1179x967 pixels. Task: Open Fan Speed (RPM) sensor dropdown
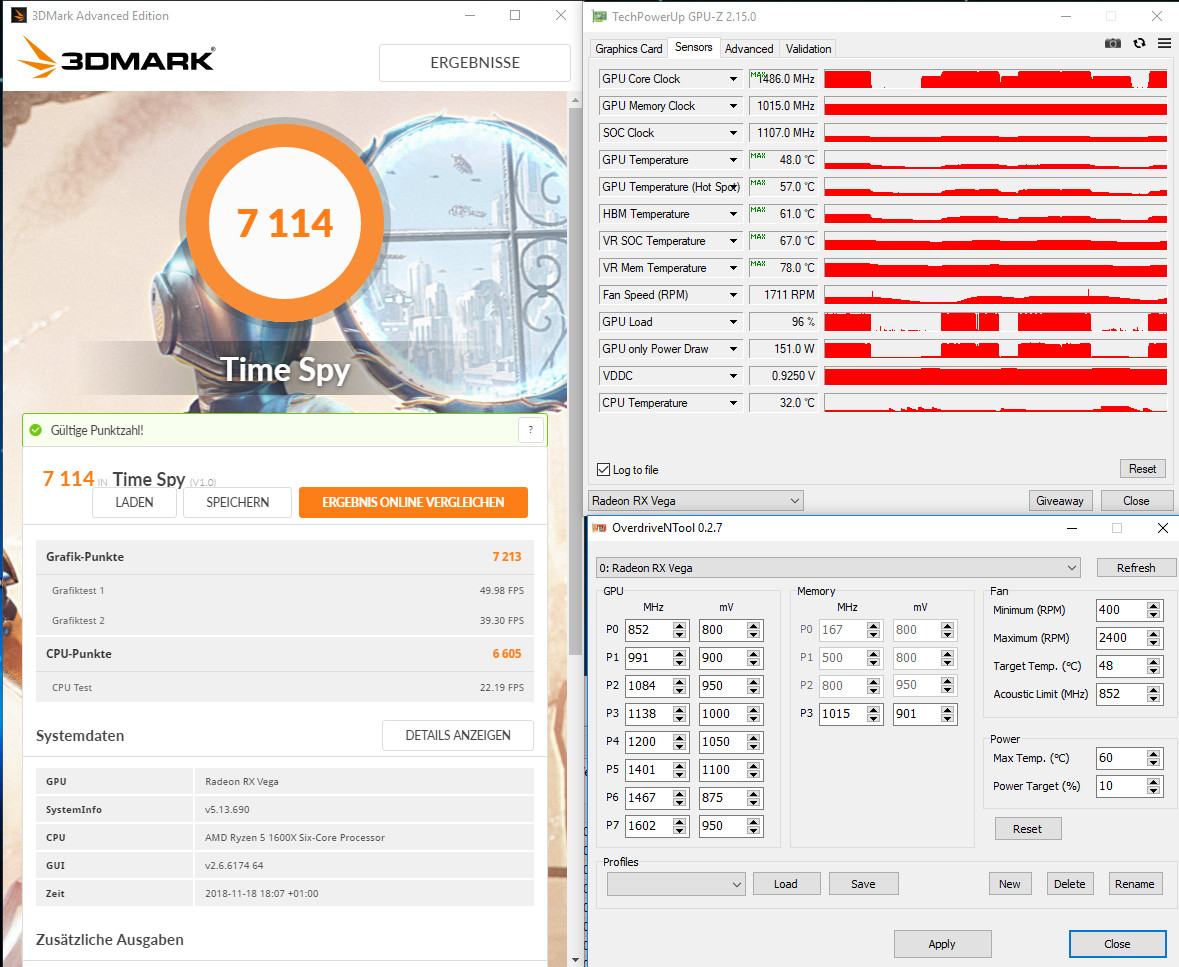[733, 295]
